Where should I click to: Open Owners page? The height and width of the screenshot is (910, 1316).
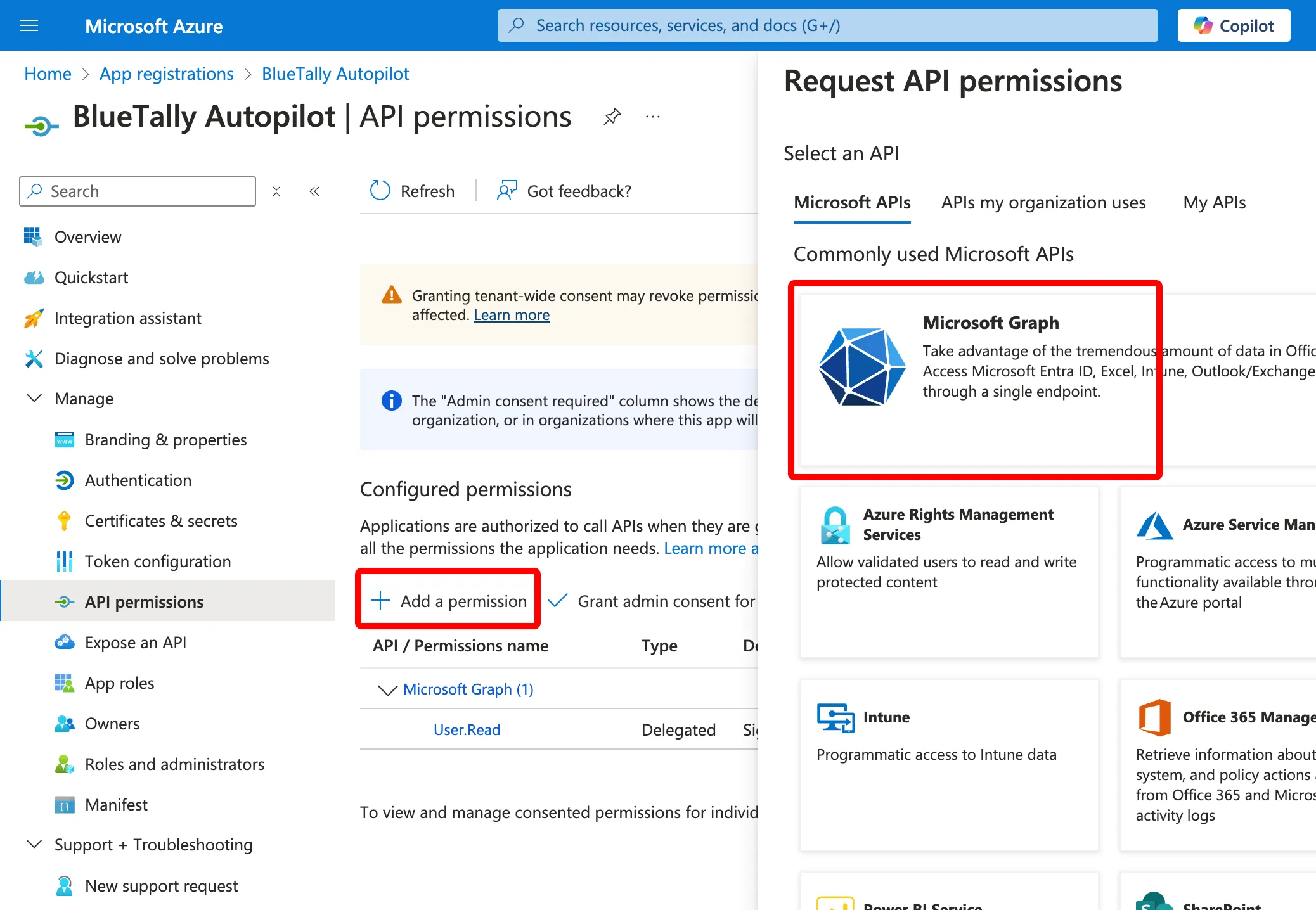[x=112, y=724]
